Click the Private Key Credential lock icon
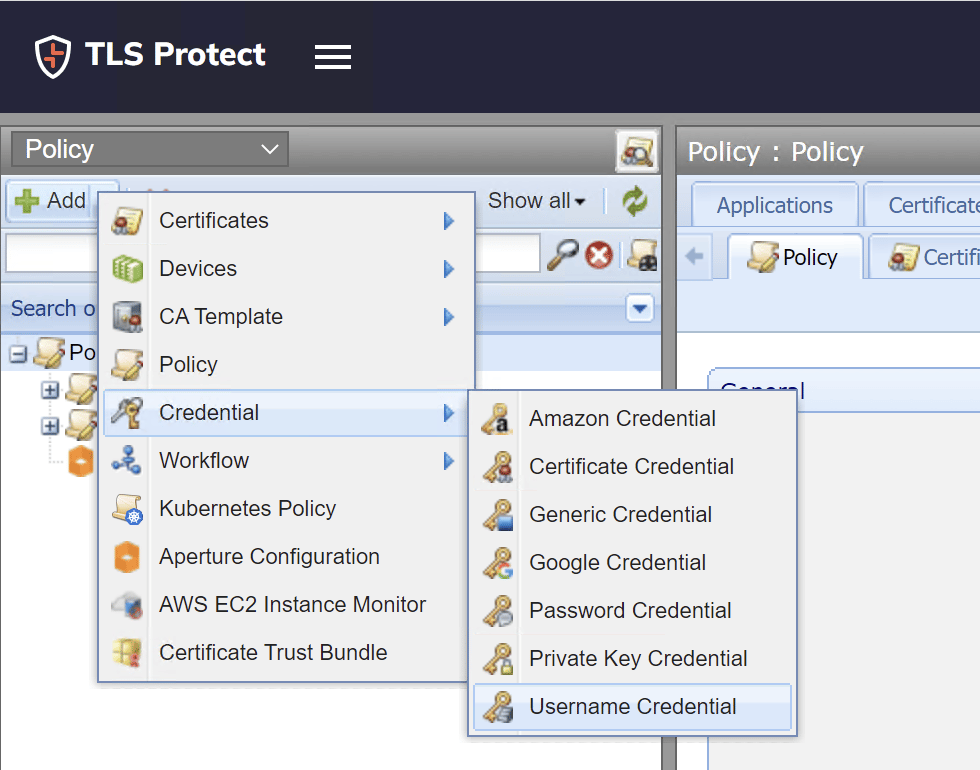Viewport: 980px width, 770px height. pos(498,659)
